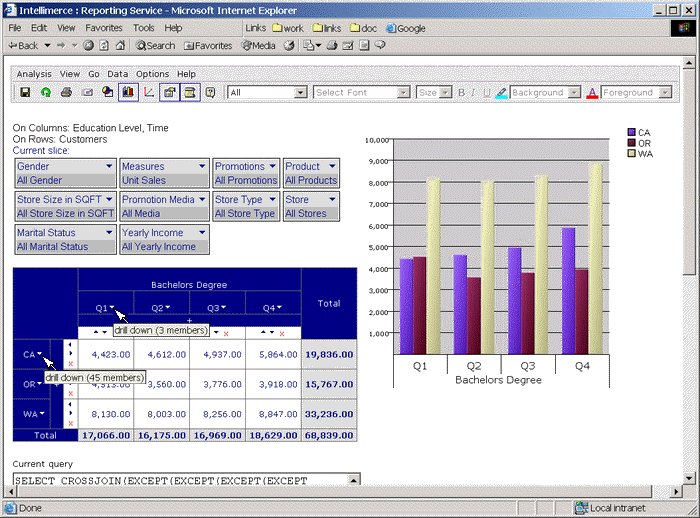Click the Print icon in analysis toolbar
This screenshot has height=518, width=700.
pyautogui.click(x=66, y=92)
